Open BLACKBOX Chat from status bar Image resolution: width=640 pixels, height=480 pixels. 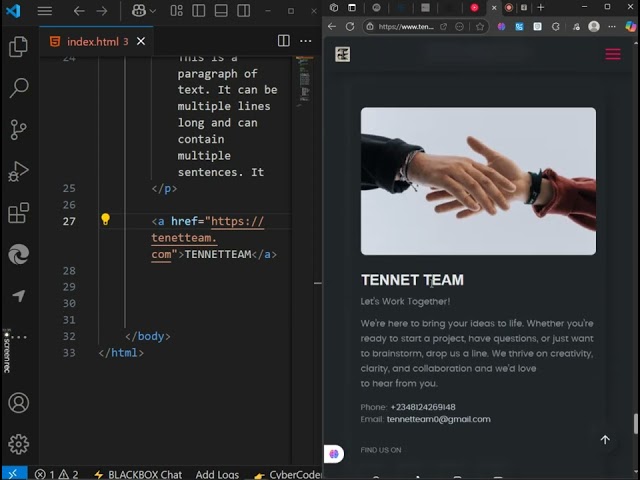[138, 474]
